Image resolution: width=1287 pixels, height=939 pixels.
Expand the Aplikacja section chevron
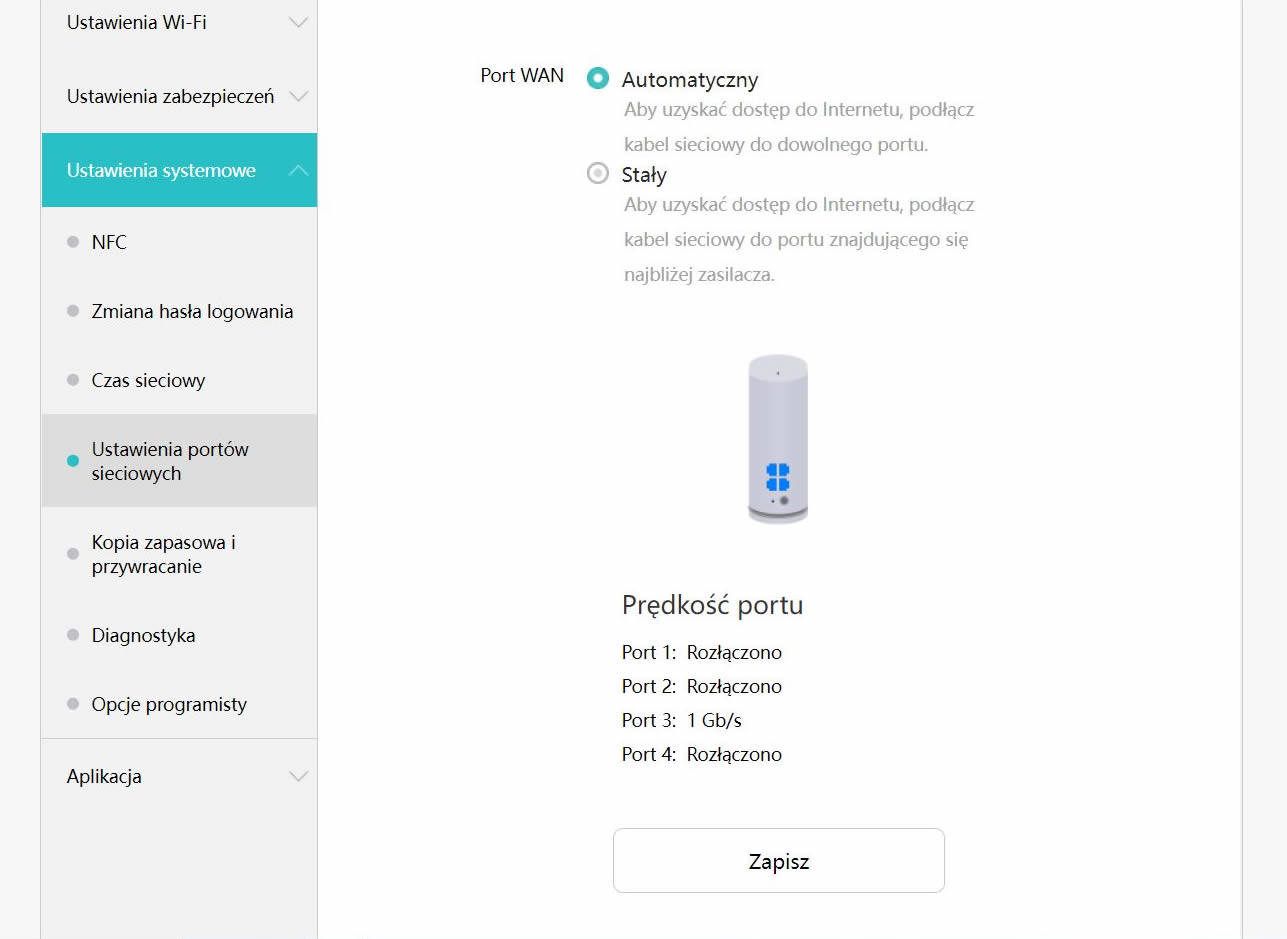coord(298,777)
